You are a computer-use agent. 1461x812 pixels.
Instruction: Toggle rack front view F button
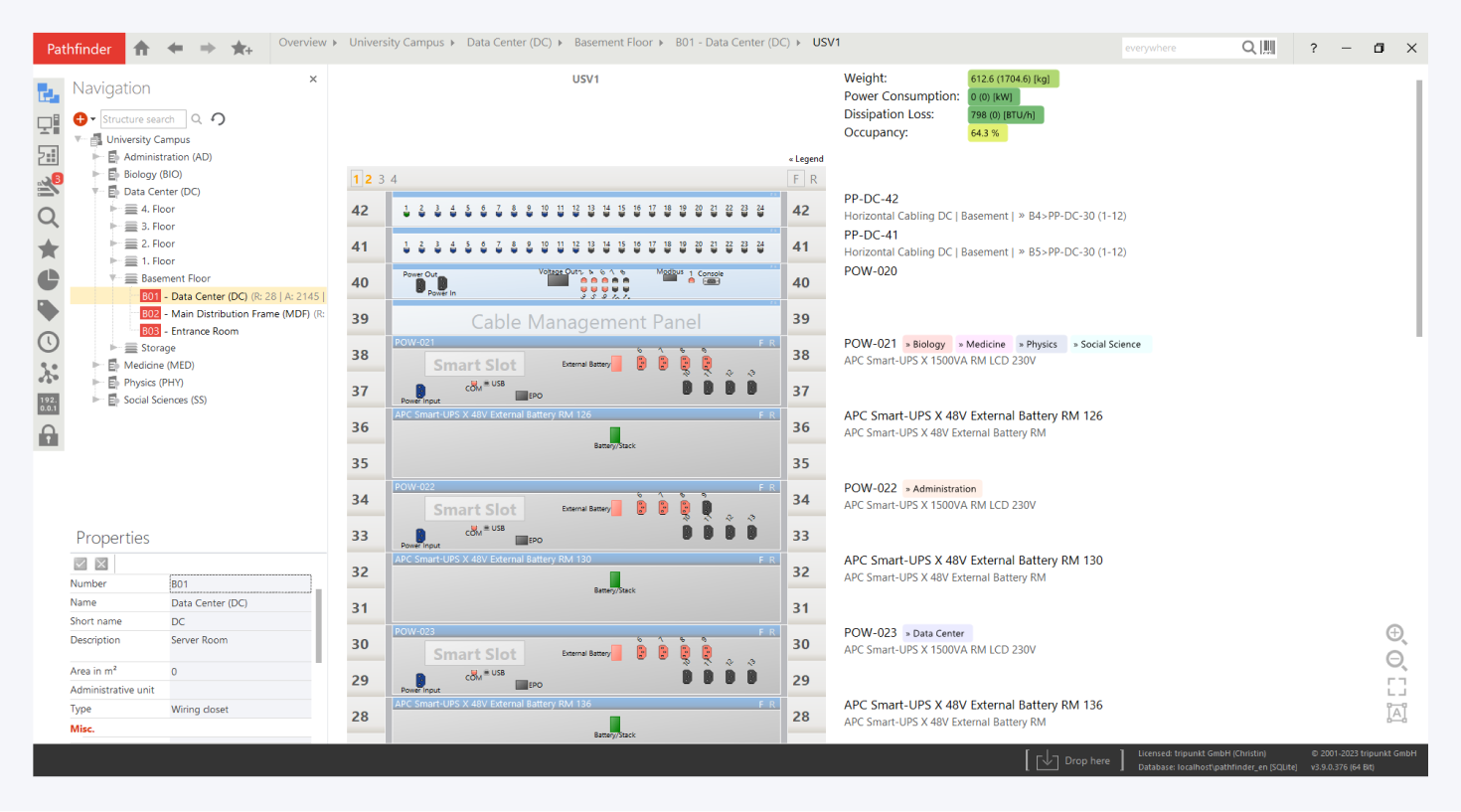click(796, 179)
